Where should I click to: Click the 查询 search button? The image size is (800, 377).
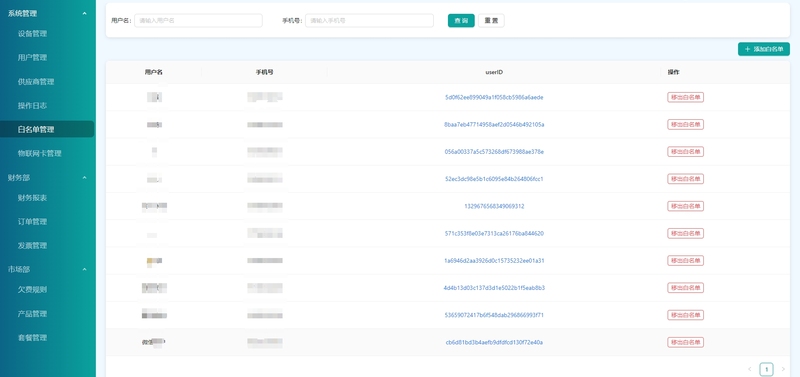coord(461,20)
